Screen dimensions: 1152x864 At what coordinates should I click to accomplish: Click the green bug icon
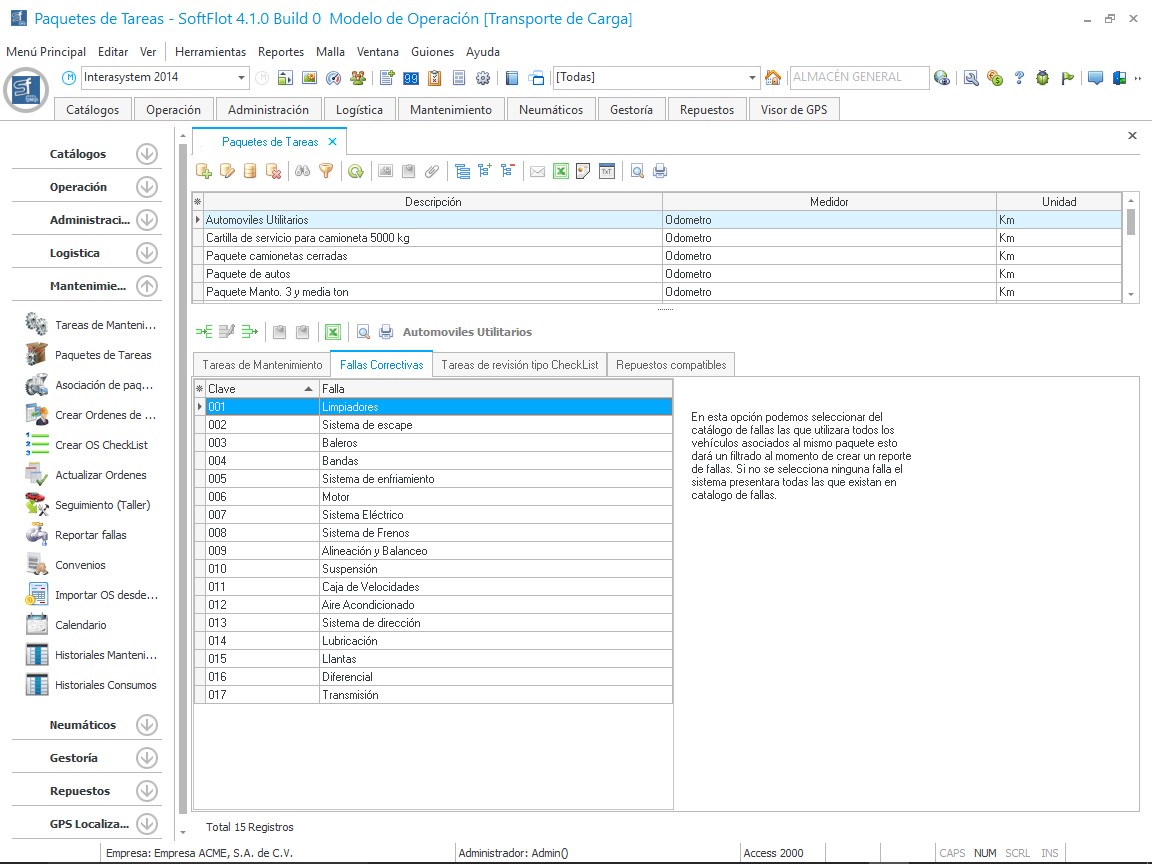[1043, 78]
